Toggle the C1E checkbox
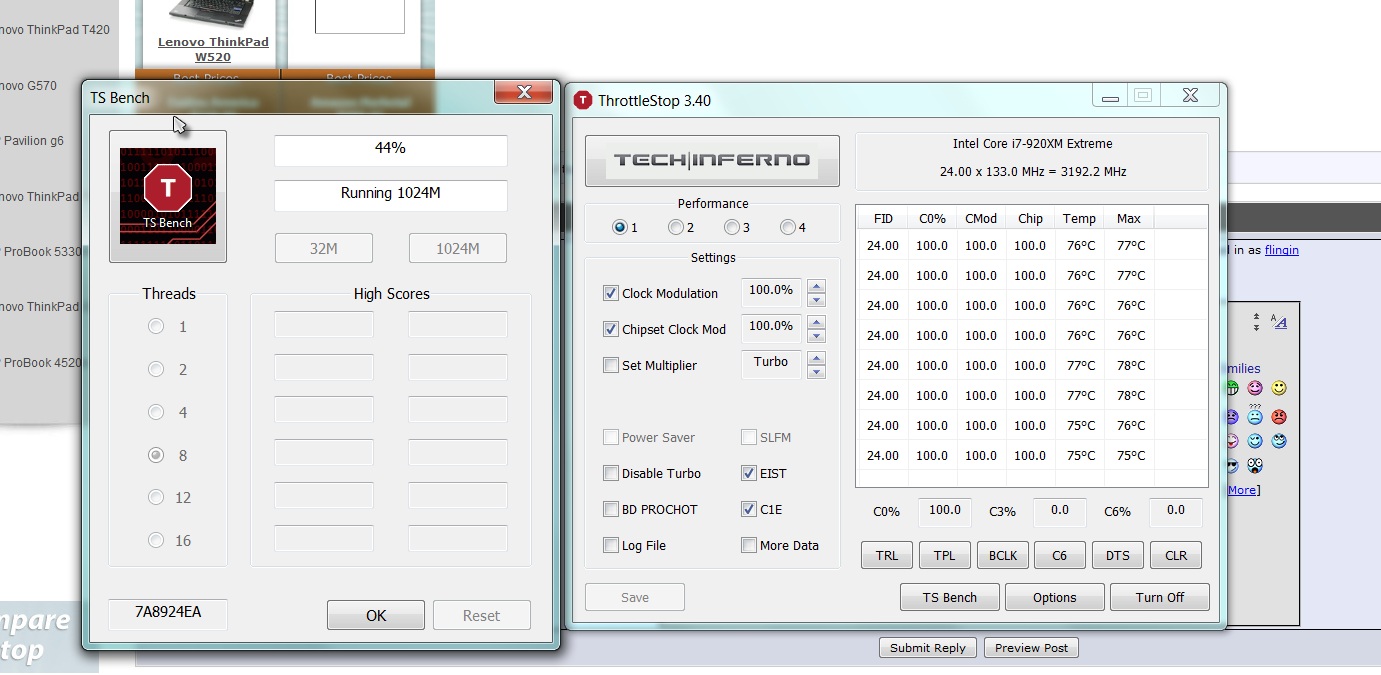 coord(749,509)
